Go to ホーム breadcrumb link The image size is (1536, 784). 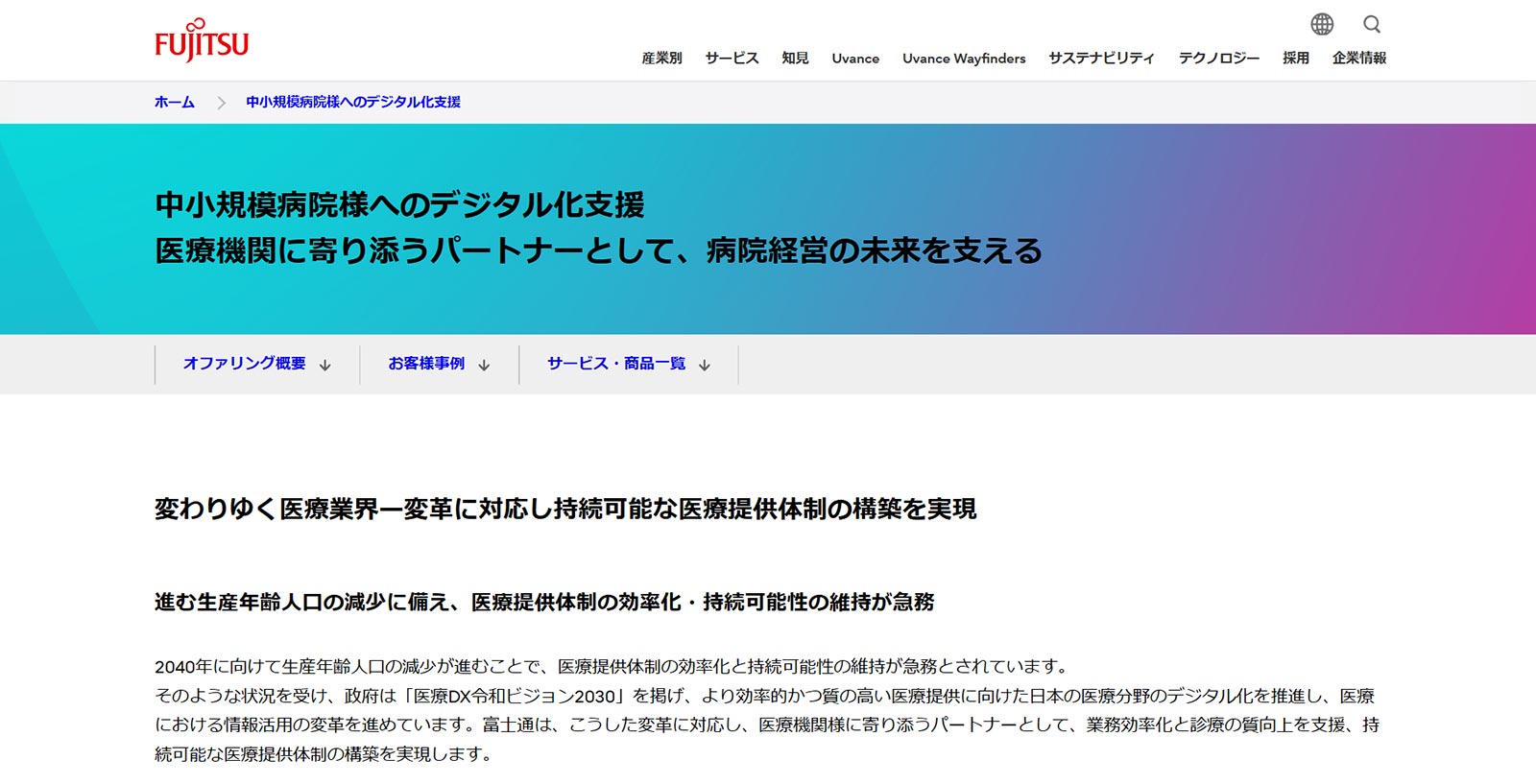[x=175, y=102]
